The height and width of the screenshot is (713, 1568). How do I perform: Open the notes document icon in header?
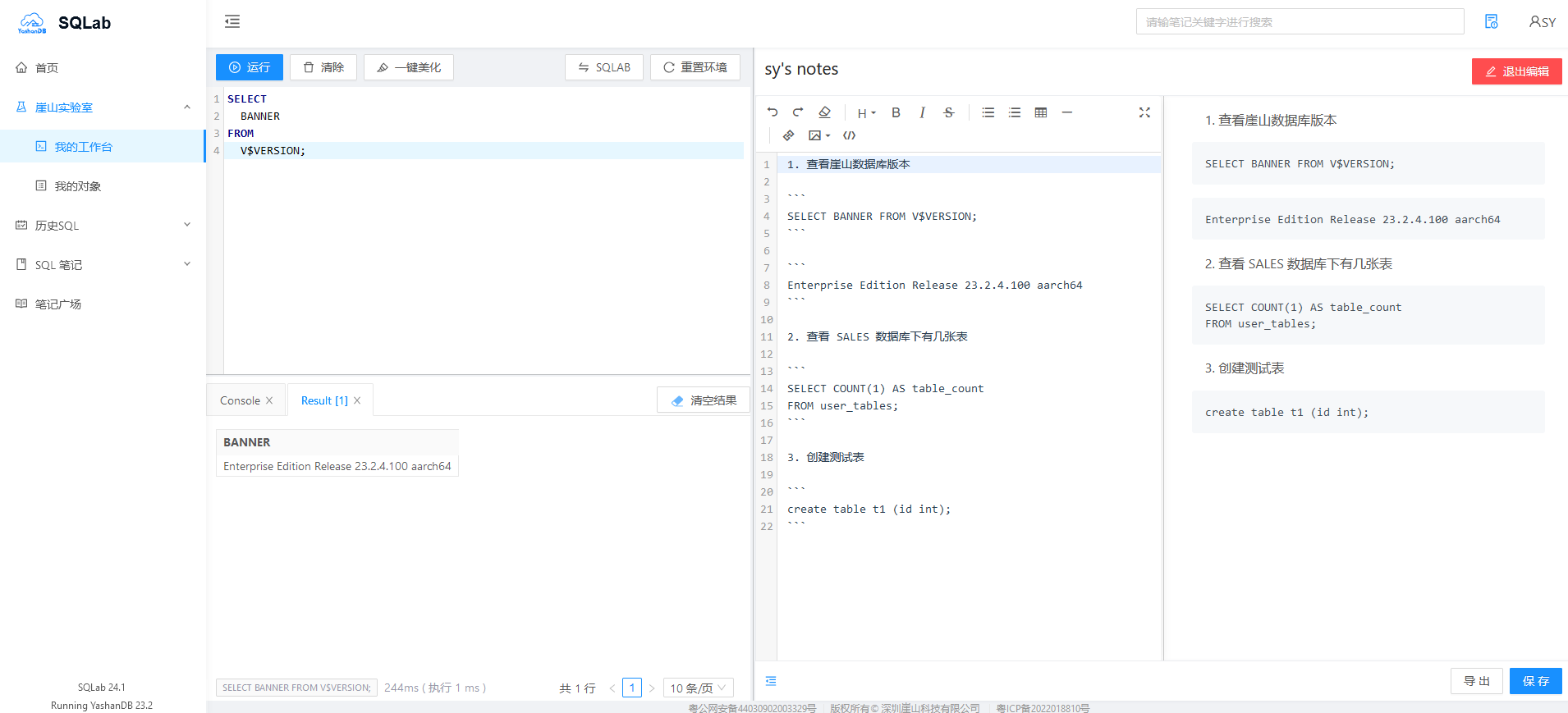(1492, 21)
